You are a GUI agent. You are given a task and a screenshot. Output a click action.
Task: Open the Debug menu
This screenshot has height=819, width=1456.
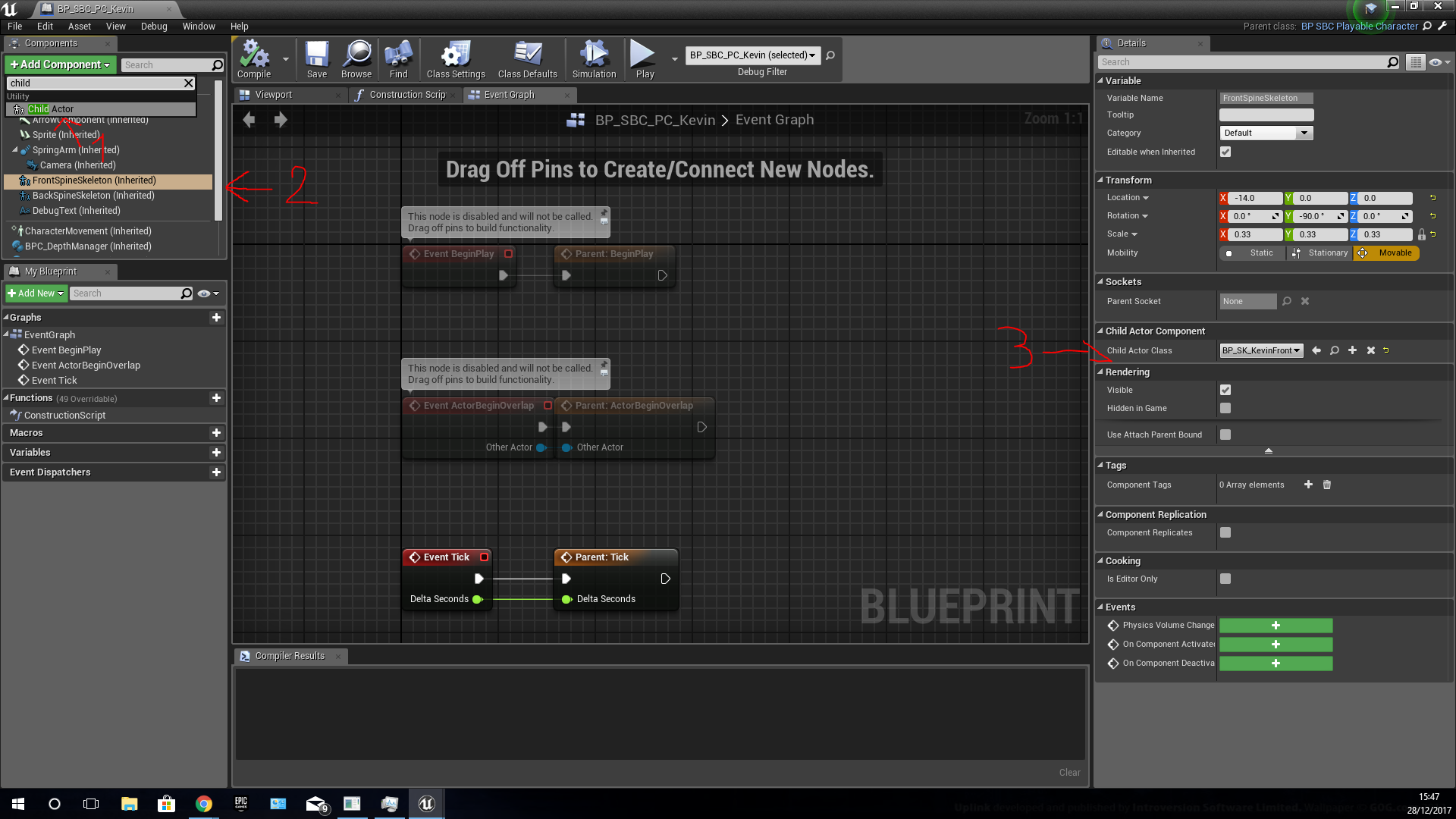(154, 27)
